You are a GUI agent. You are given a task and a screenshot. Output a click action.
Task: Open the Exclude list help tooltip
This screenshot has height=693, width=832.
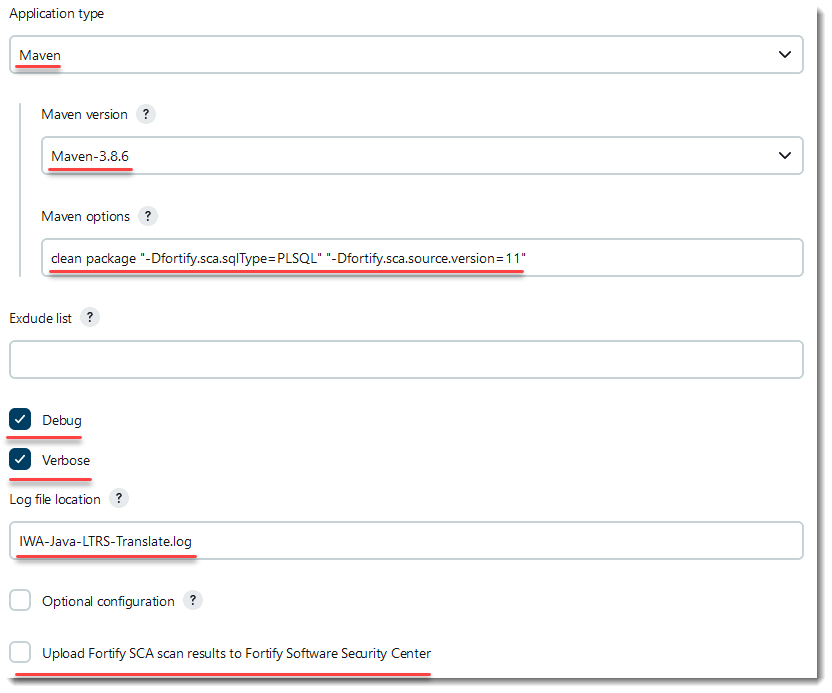click(89, 317)
